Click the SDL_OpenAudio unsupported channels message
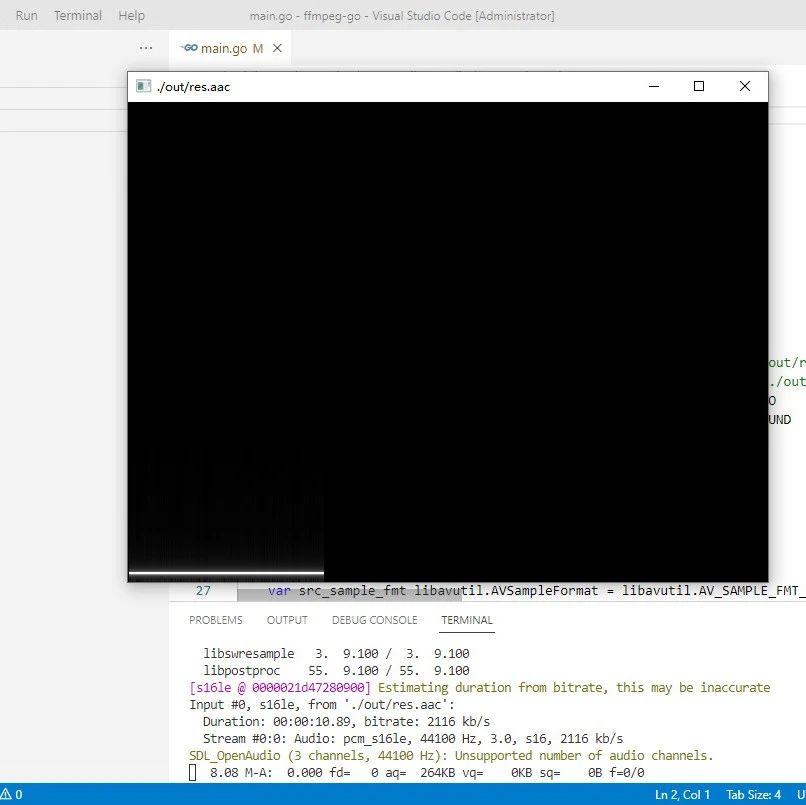806x805 pixels. [x=451, y=755]
